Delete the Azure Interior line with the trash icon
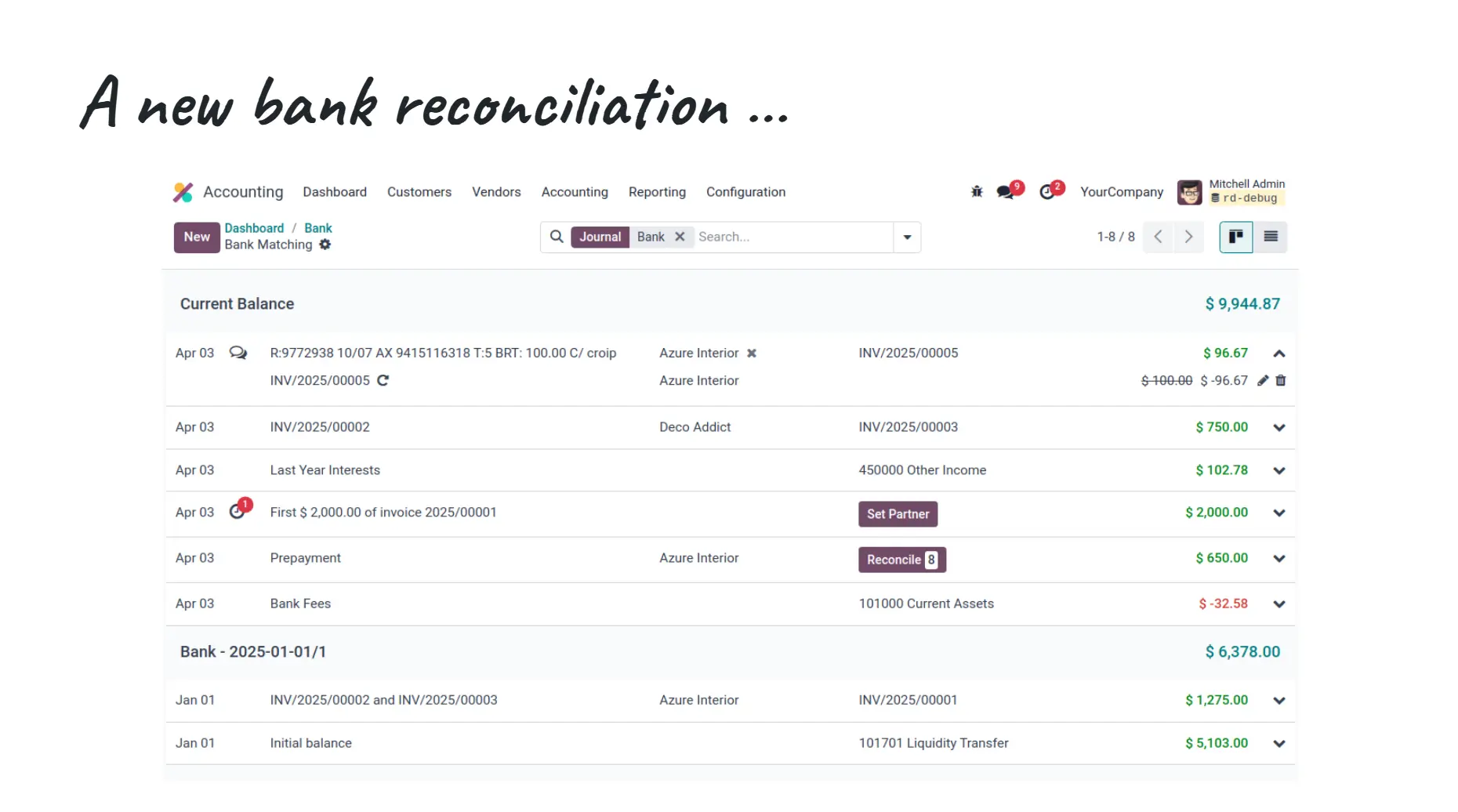This screenshot has height=812, width=1458. point(1281,381)
